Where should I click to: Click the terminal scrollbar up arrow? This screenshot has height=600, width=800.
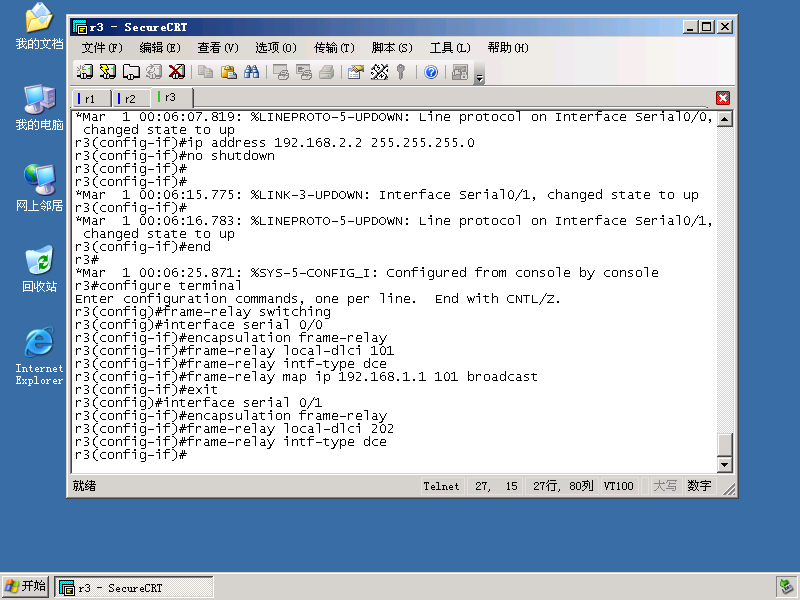point(724,119)
